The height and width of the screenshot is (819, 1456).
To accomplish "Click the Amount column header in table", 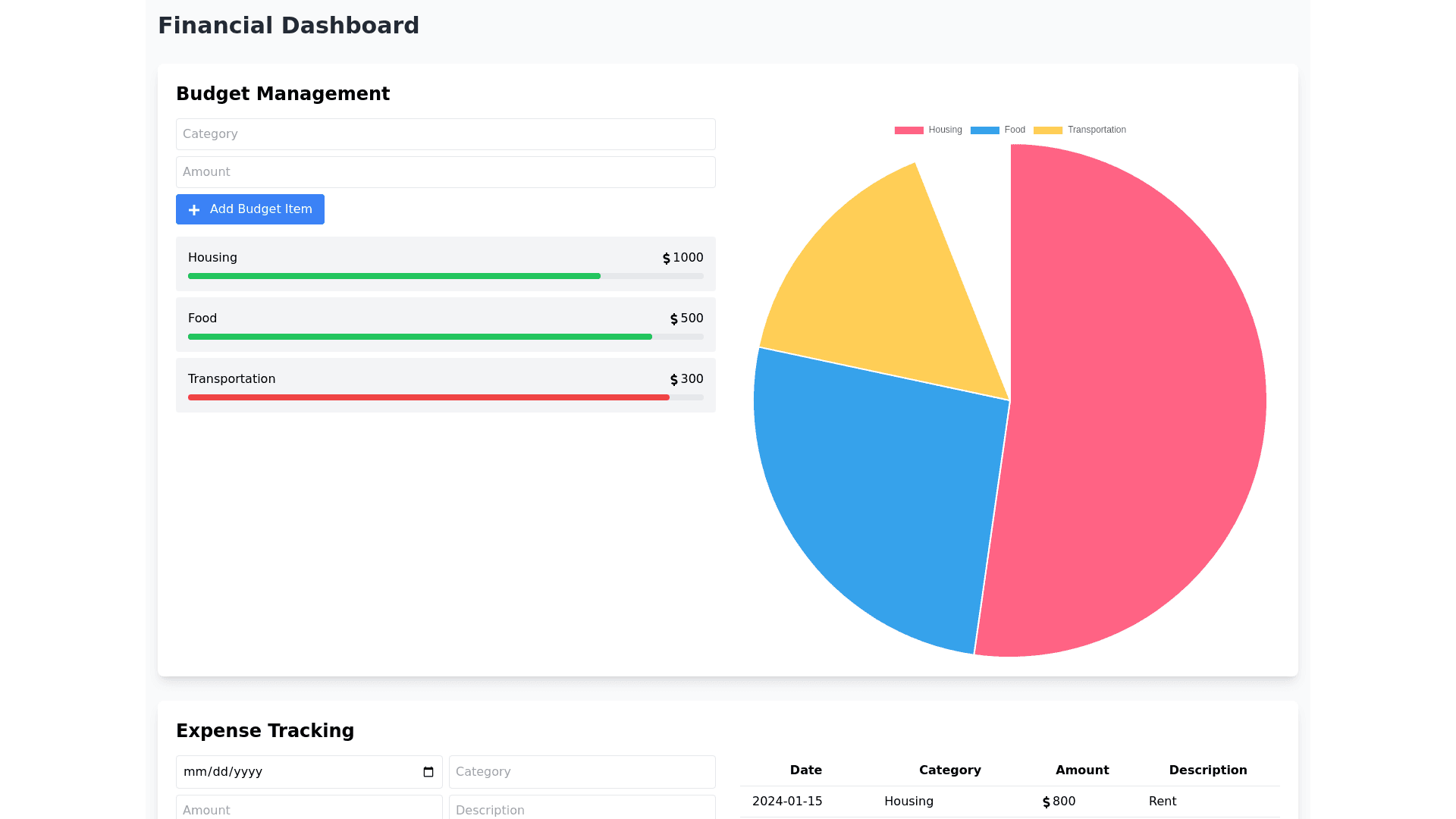I will 1082,770.
